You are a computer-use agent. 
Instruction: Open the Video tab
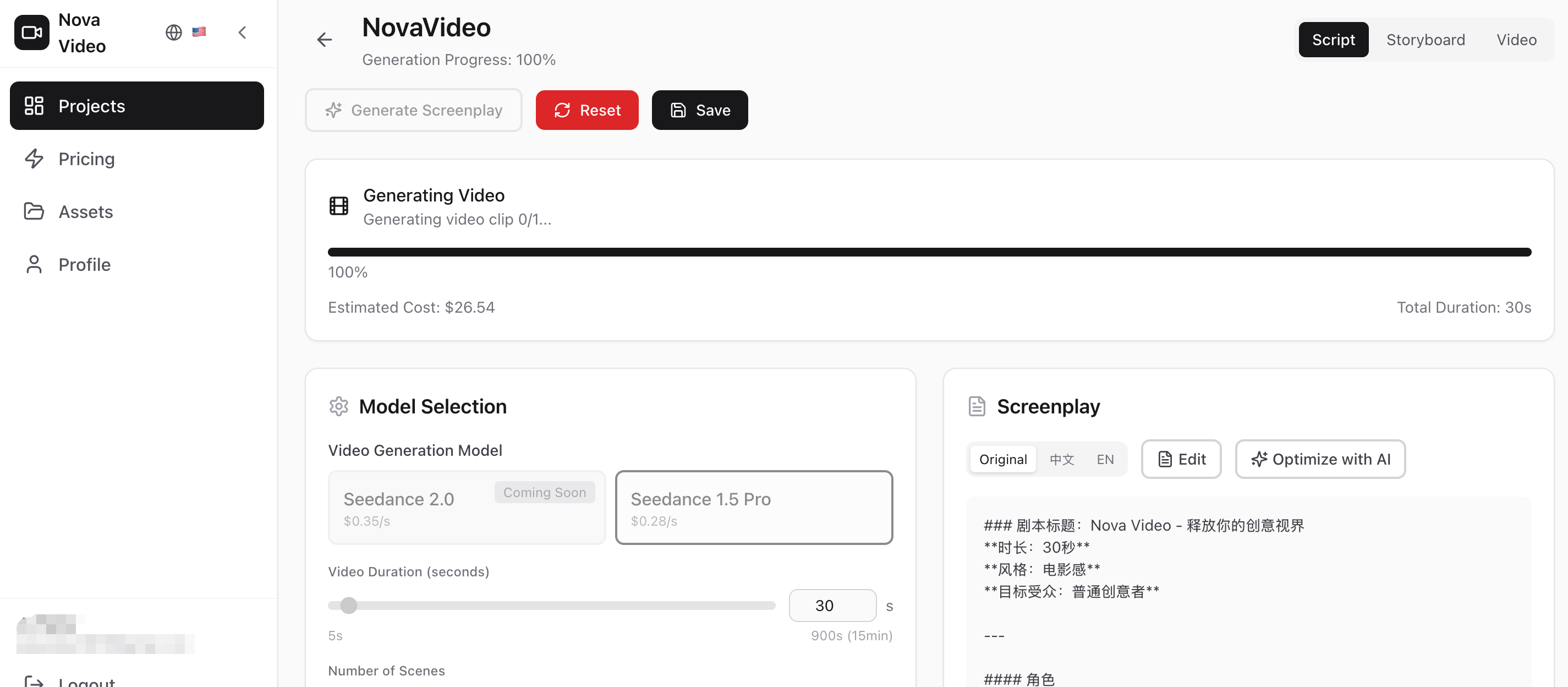pyautogui.click(x=1516, y=39)
